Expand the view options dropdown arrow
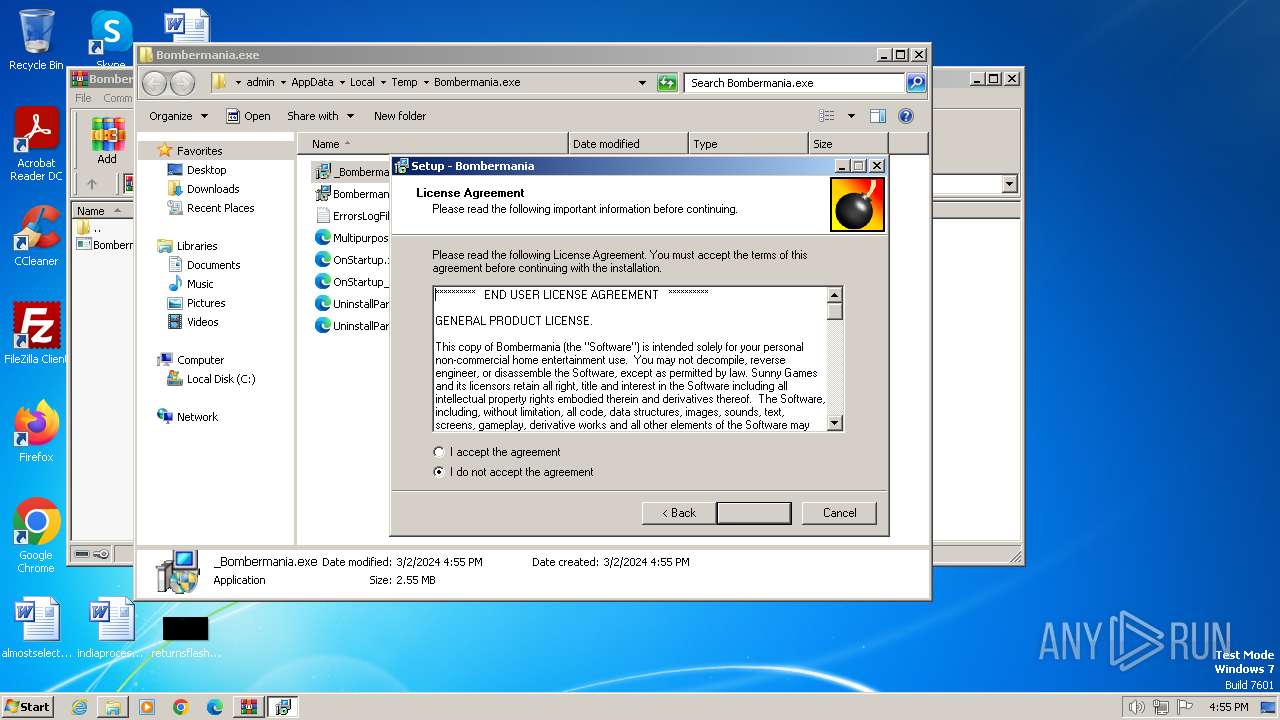 click(851, 116)
